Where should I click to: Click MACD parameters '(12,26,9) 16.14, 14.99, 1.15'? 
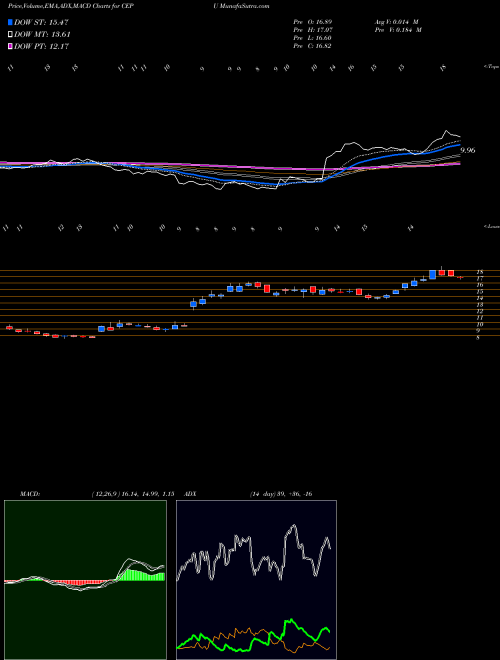point(133,494)
